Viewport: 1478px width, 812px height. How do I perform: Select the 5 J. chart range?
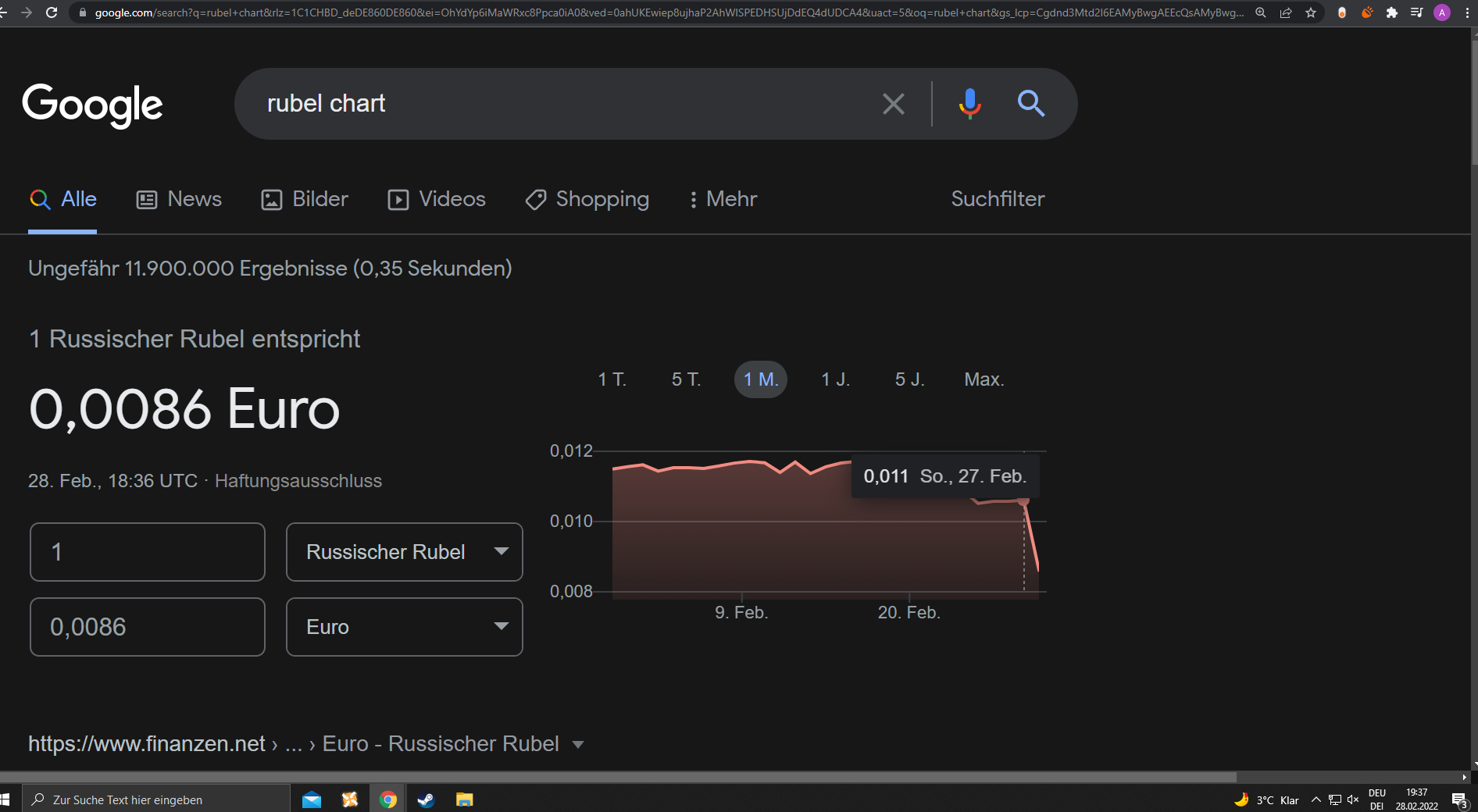click(x=910, y=379)
